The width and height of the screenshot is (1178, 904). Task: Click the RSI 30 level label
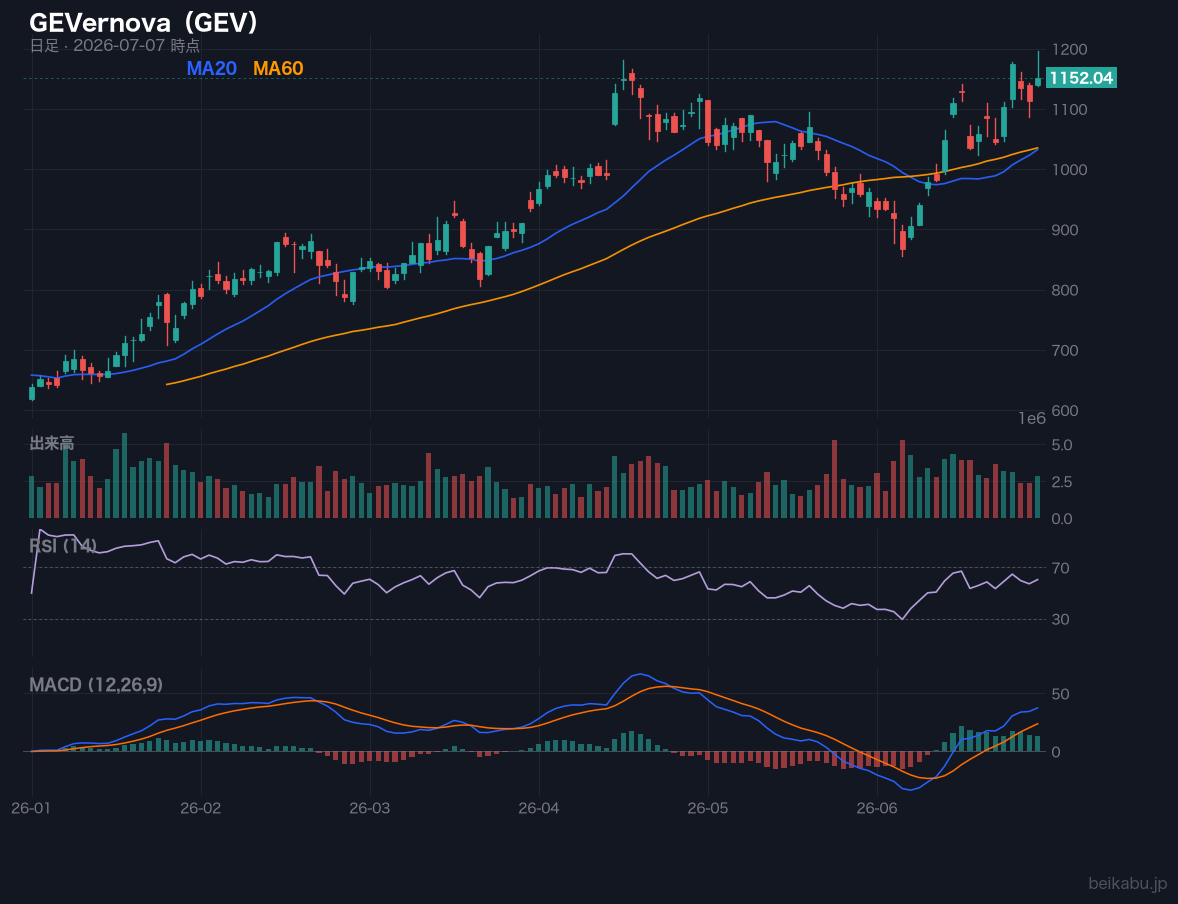(x=1061, y=619)
